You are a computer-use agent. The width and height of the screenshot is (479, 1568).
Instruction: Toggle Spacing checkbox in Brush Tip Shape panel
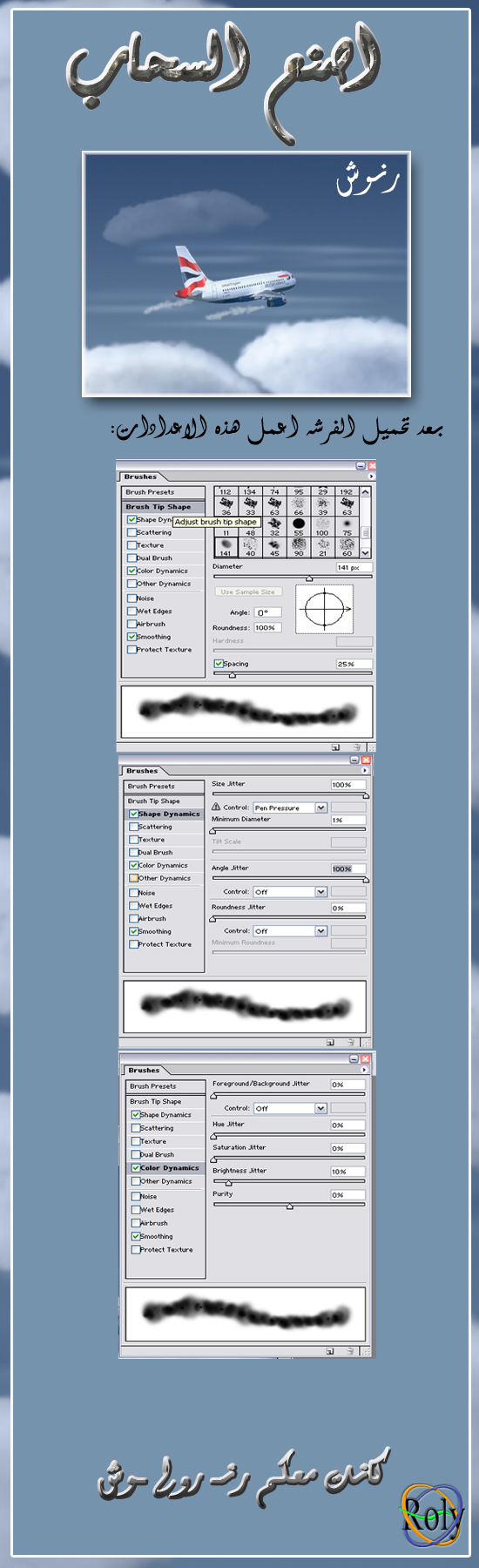tap(219, 664)
